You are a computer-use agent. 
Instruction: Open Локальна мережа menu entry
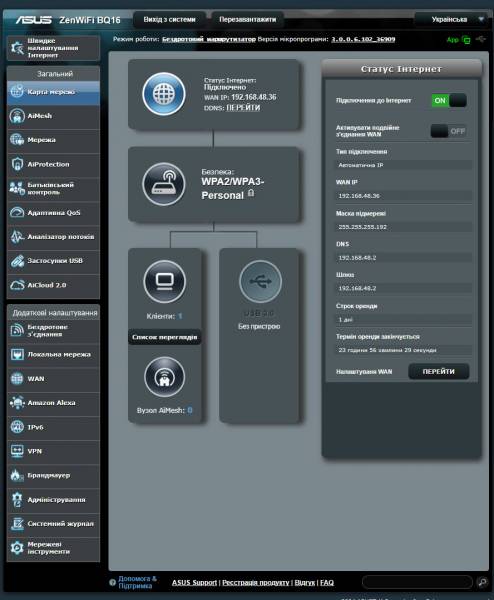click(53, 355)
